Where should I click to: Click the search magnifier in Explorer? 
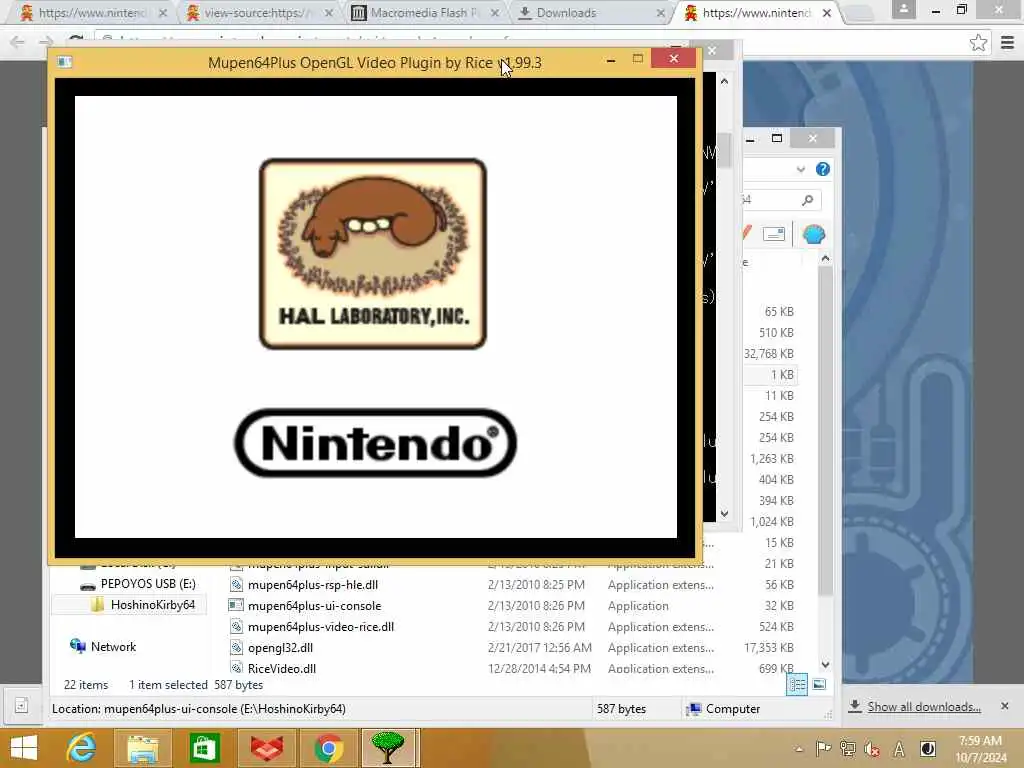[808, 200]
